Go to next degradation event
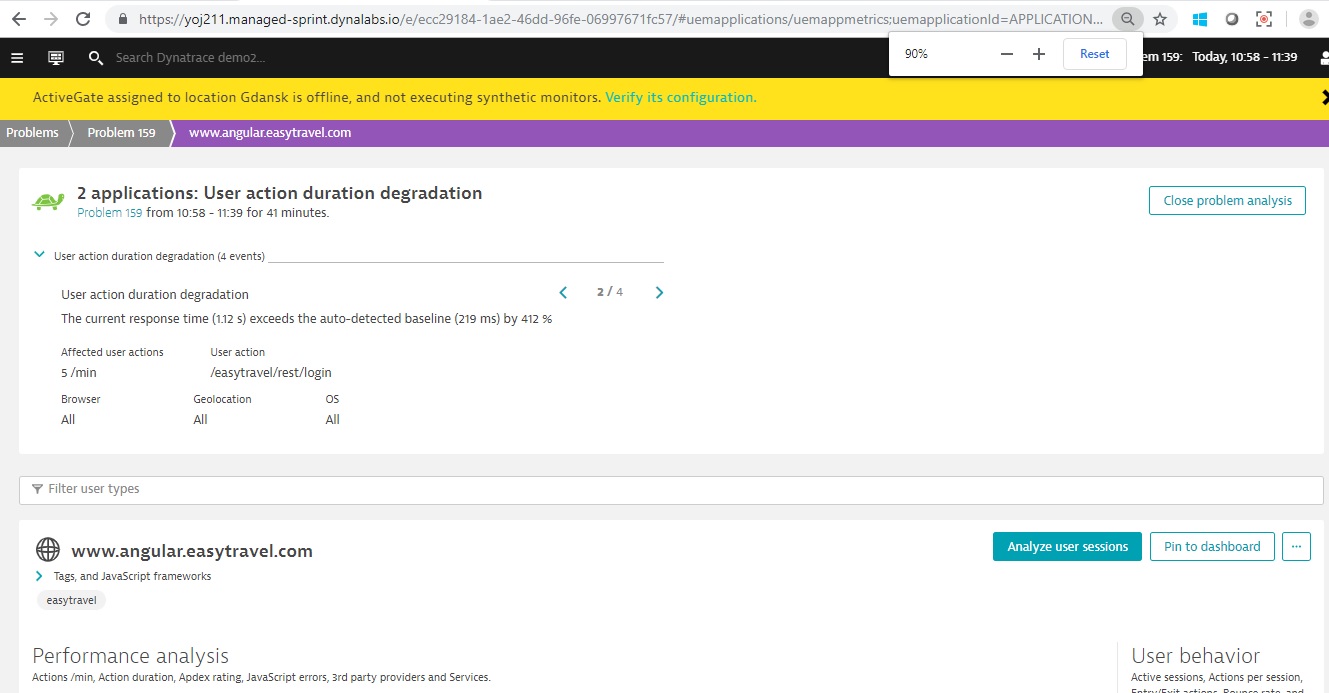The image size is (1329, 693). (x=659, y=293)
